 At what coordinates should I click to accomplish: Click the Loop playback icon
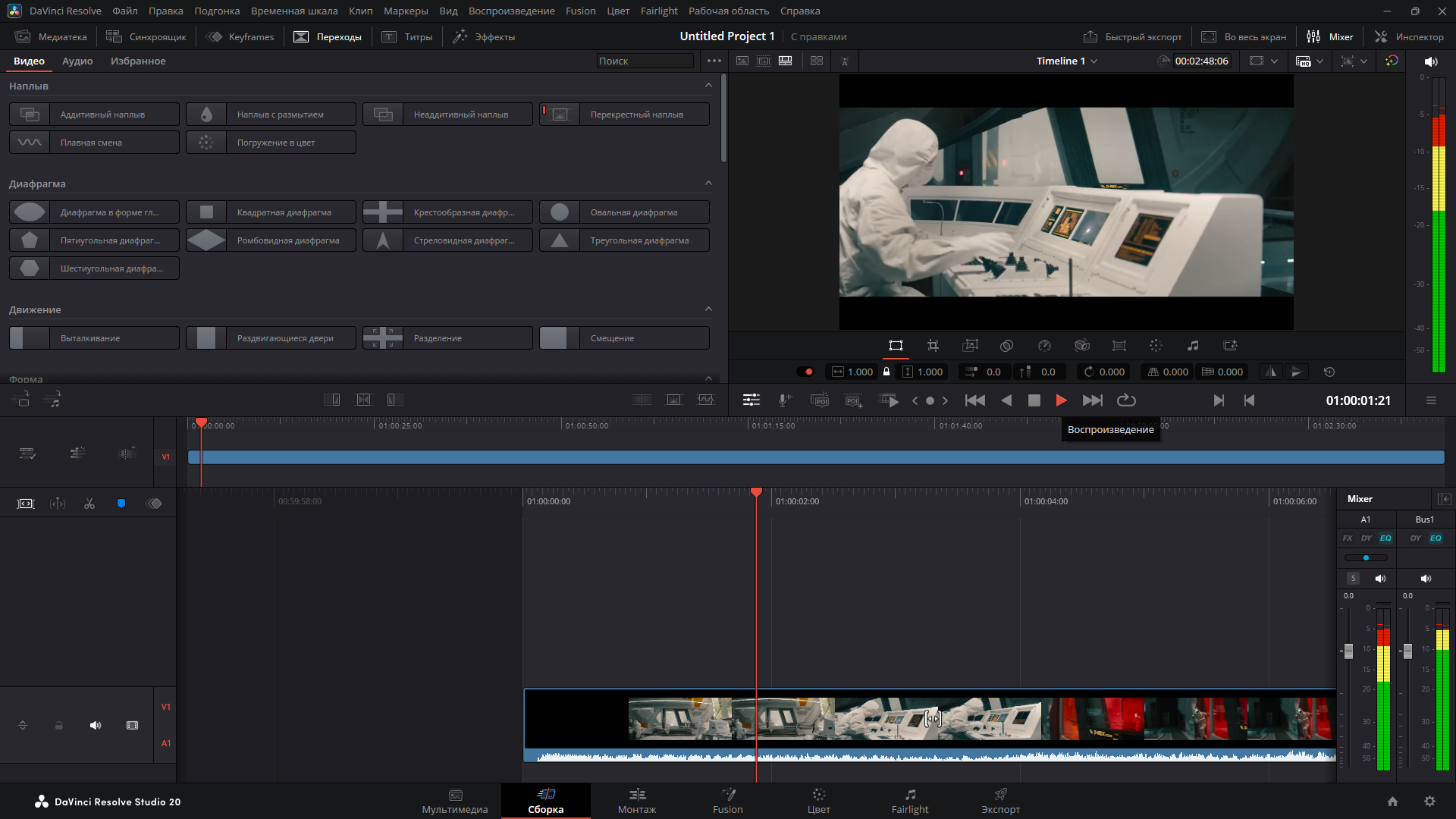1126,400
